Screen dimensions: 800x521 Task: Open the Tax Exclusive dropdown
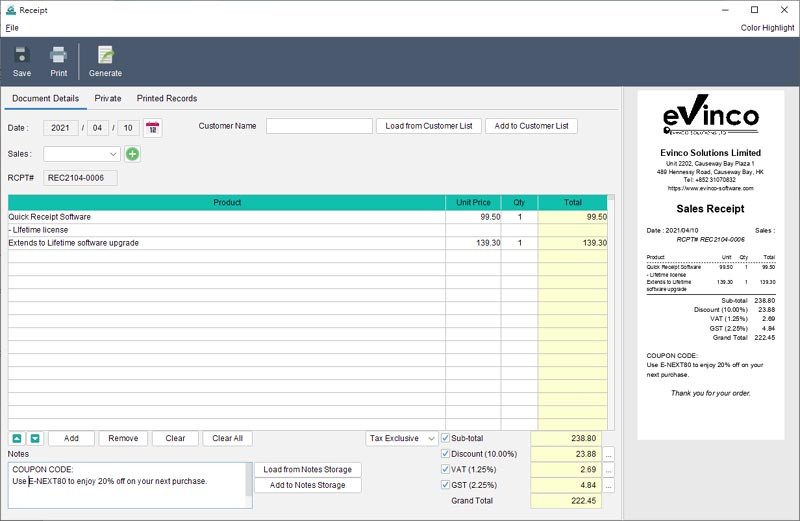[x=402, y=438]
